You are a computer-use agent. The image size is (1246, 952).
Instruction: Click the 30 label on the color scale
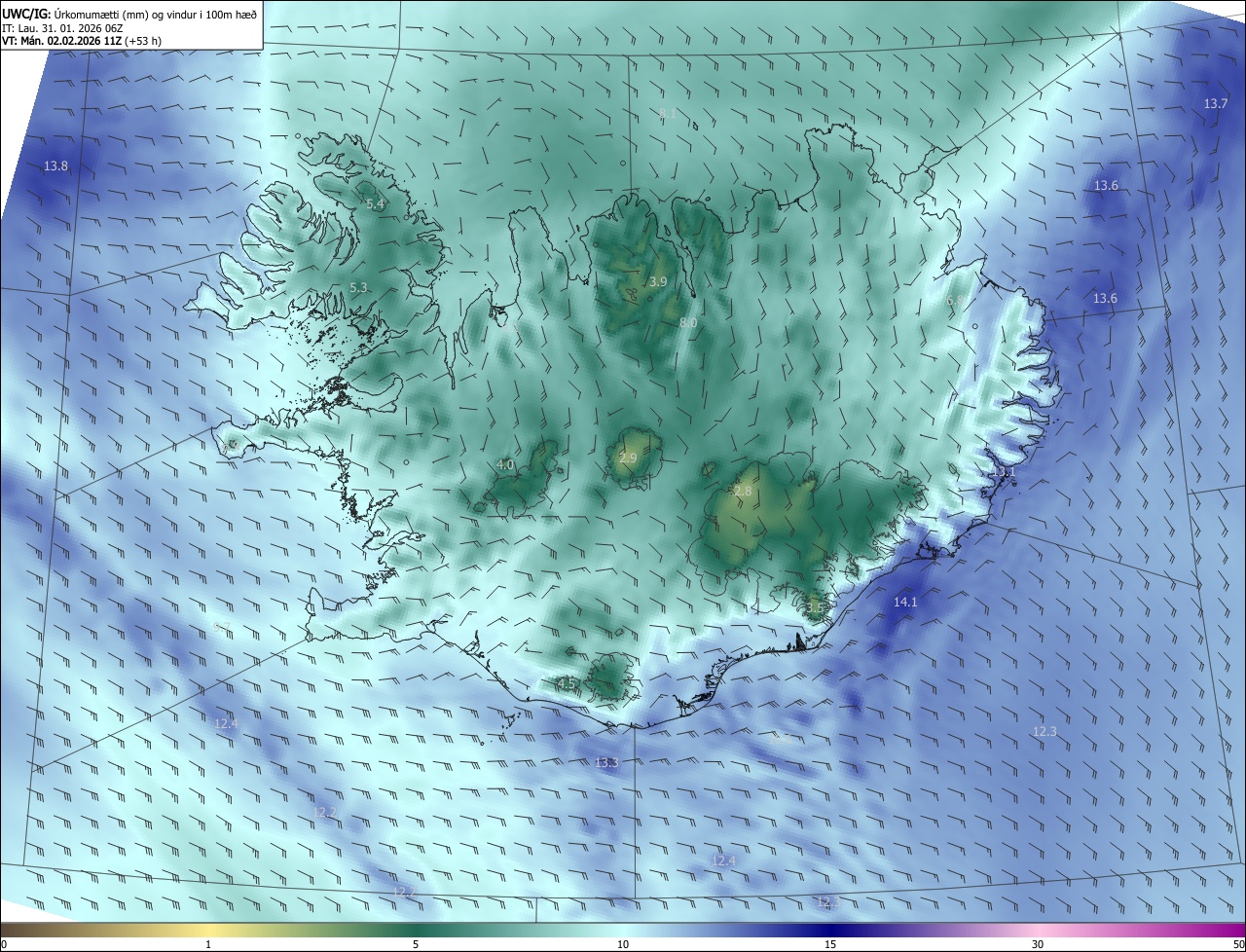(x=1038, y=944)
